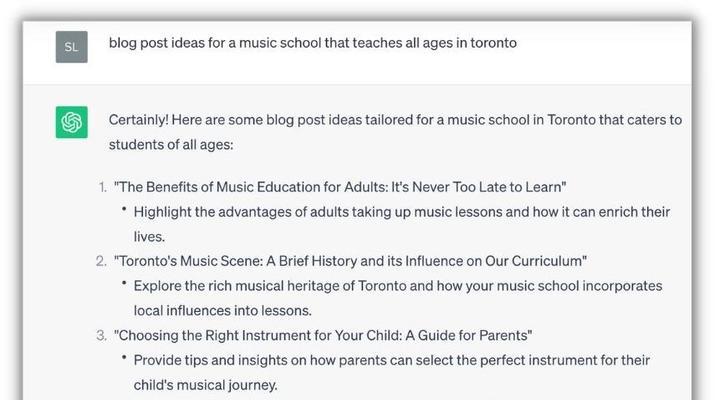Click list number 2 marker
This screenshot has height=400, width=715.
pos(102,261)
